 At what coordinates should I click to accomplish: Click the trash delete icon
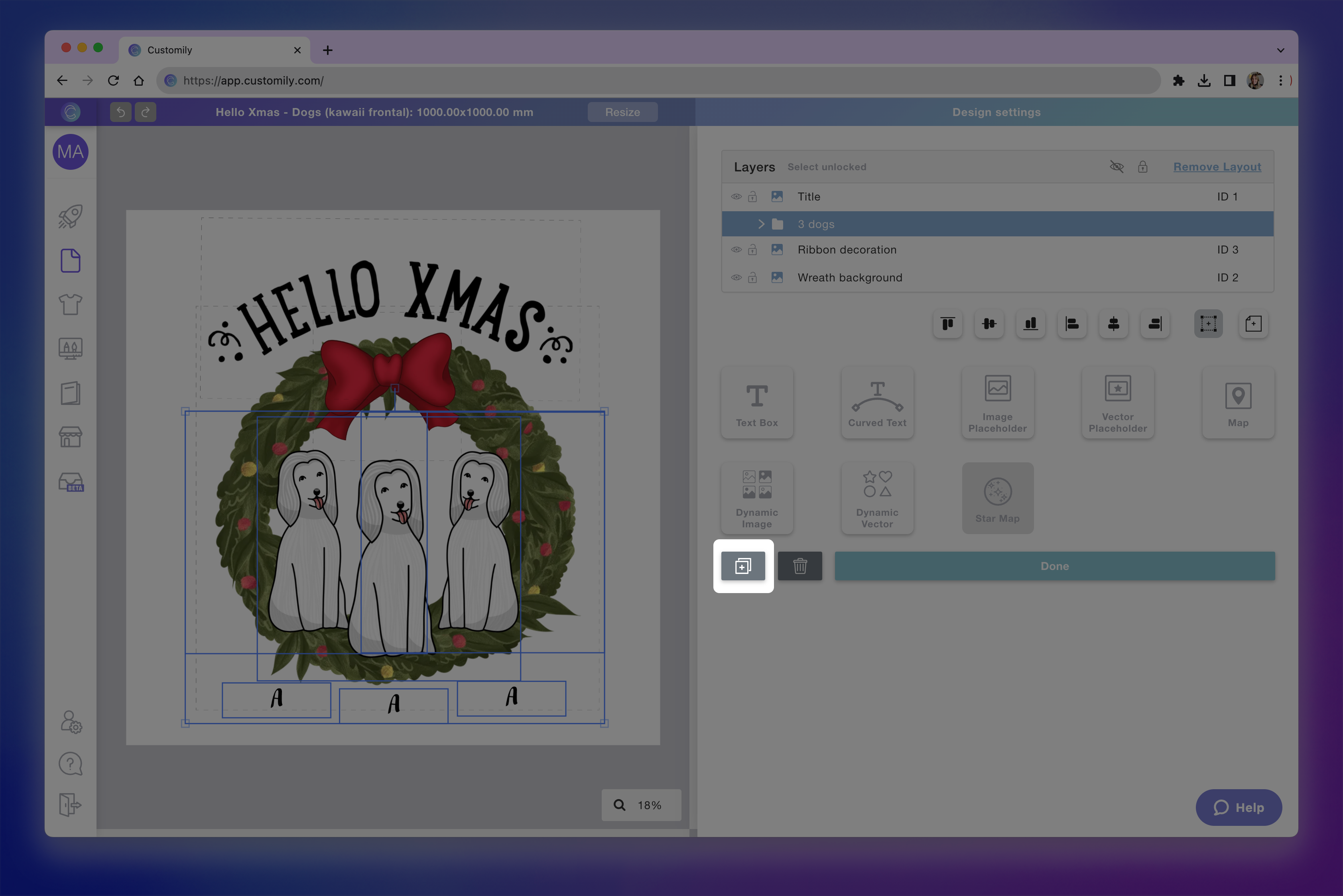800,566
